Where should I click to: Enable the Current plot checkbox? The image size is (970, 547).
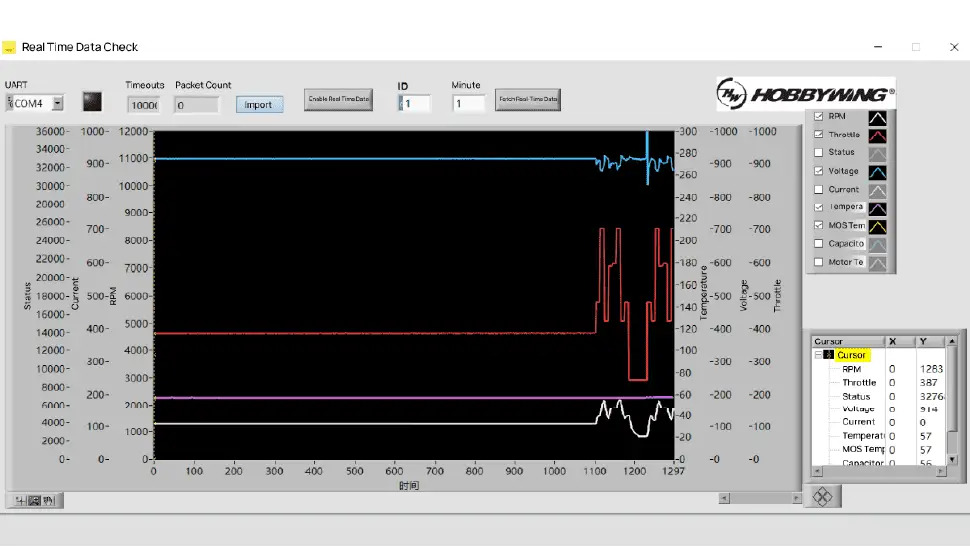click(818, 189)
